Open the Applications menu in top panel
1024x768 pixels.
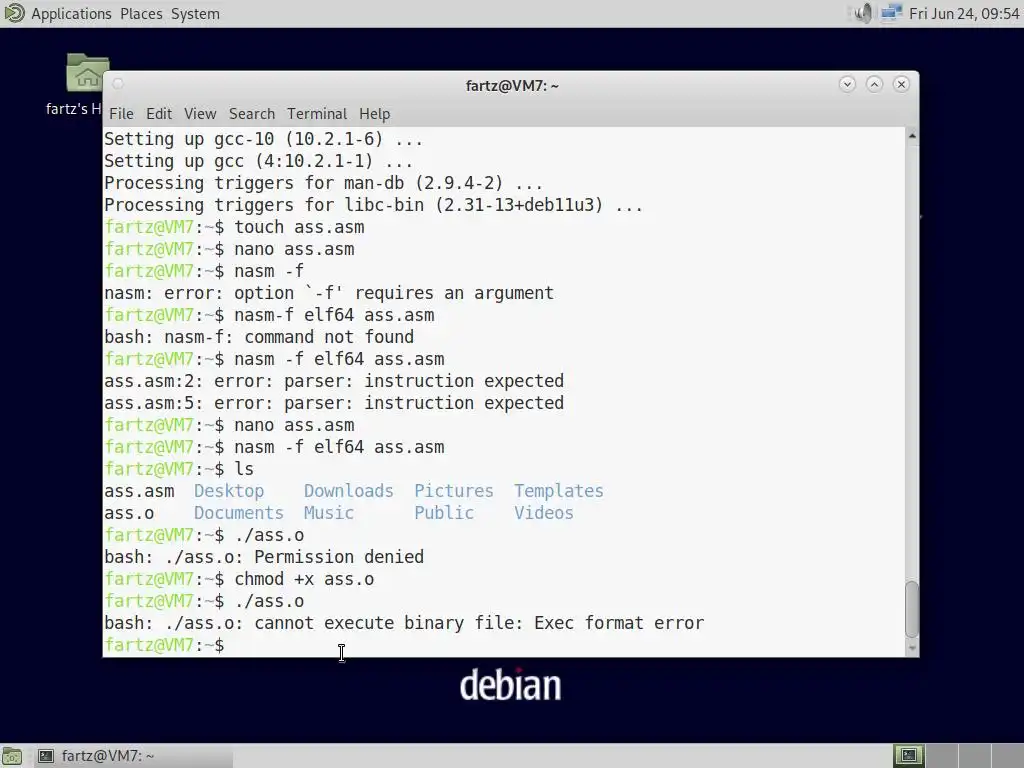click(x=71, y=14)
